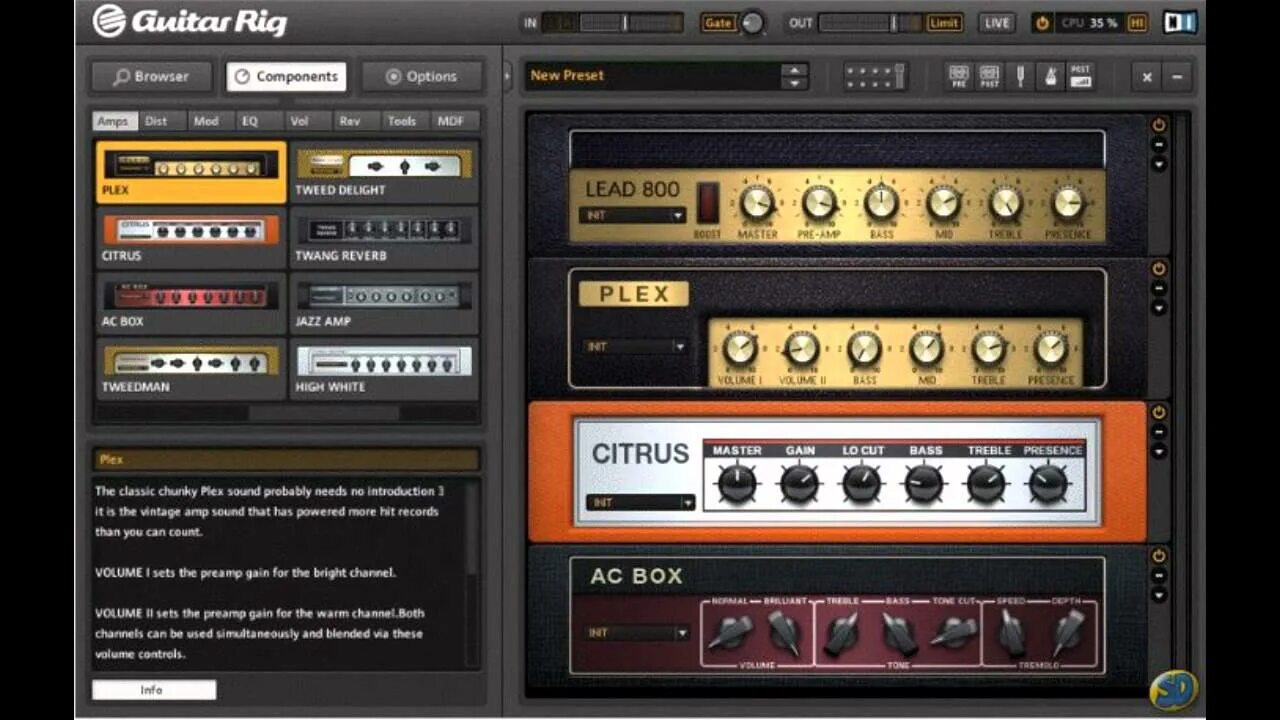Open the Tuner with the tuning fork icon
Image resolution: width=1280 pixels, height=720 pixels.
click(1021, 77)
